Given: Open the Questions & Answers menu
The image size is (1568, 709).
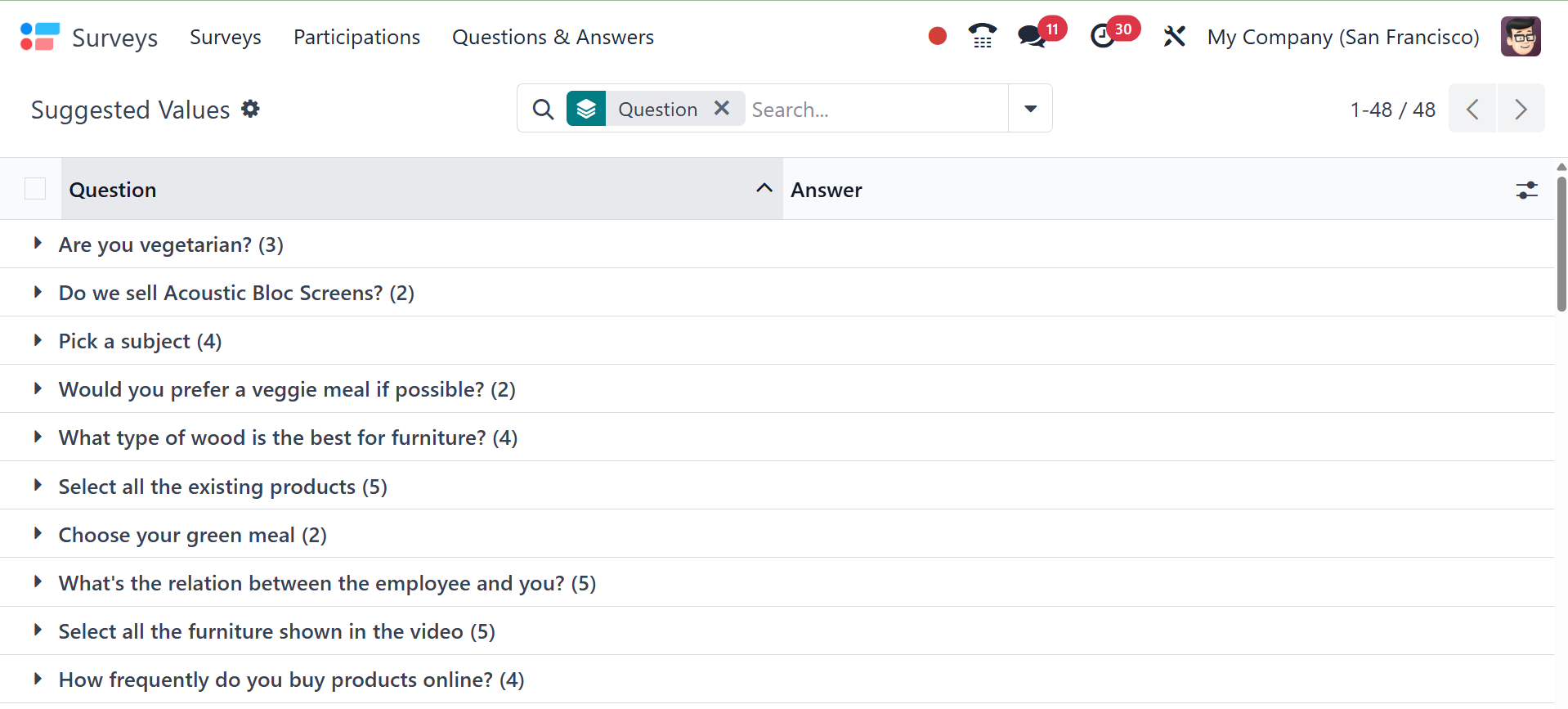Looking at the screenshot, I should [x=553, y=37].
